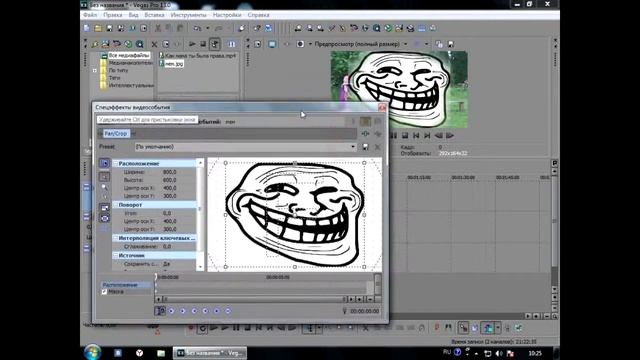
Task: Open the overlays dropdown arrow in preview
Action: [x=427, y=44]
